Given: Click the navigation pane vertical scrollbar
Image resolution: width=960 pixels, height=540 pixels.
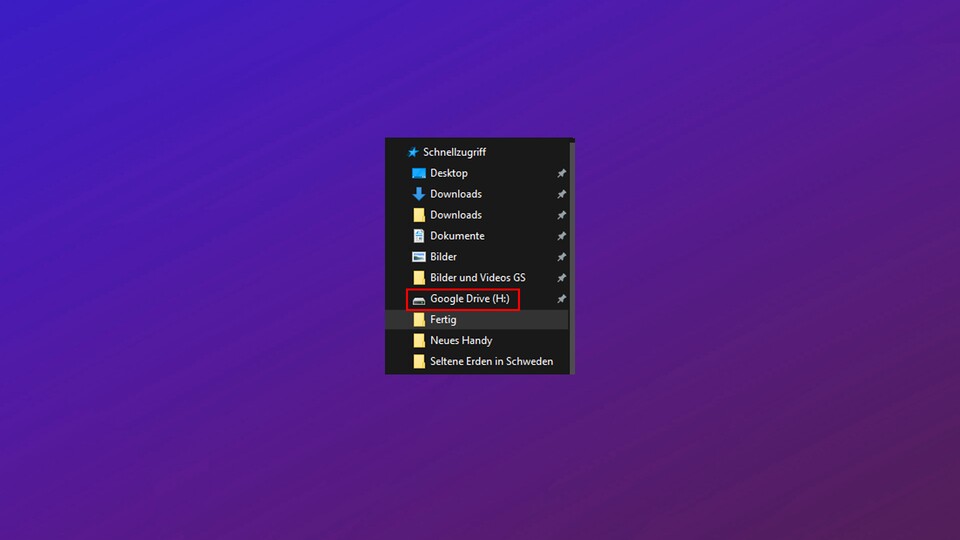Looking at the screenshot, I should [x=572, y=250].
